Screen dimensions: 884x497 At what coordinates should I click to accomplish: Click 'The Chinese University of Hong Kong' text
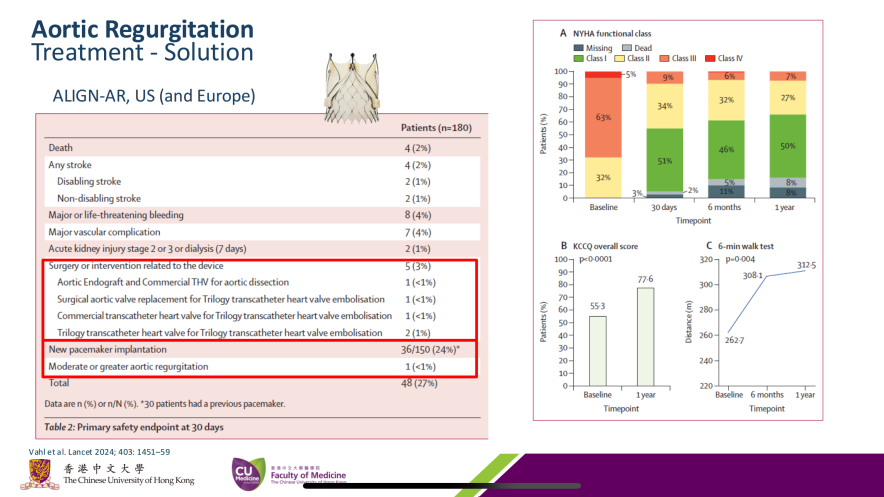(129, 481)
